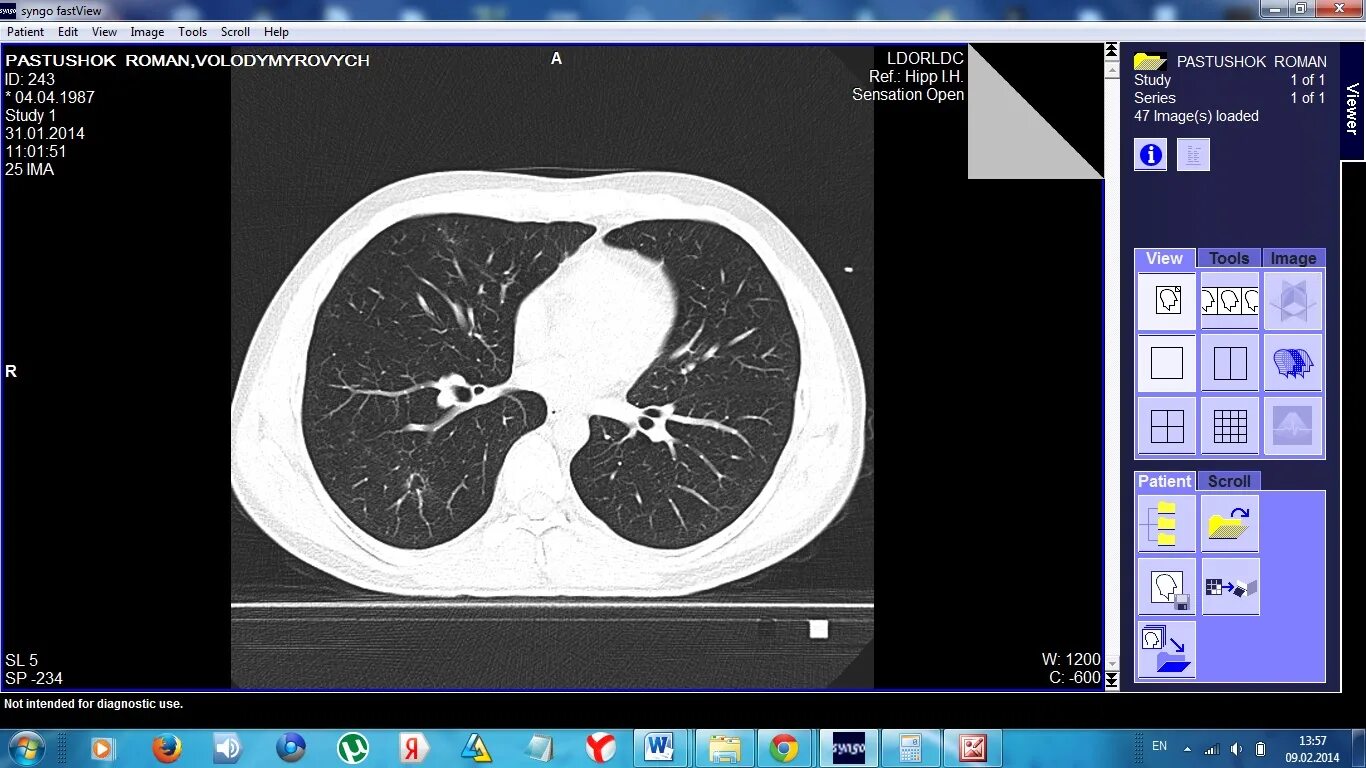
Task: Click the open folder with arrow icon
Action: click(x=1230, y=523)
